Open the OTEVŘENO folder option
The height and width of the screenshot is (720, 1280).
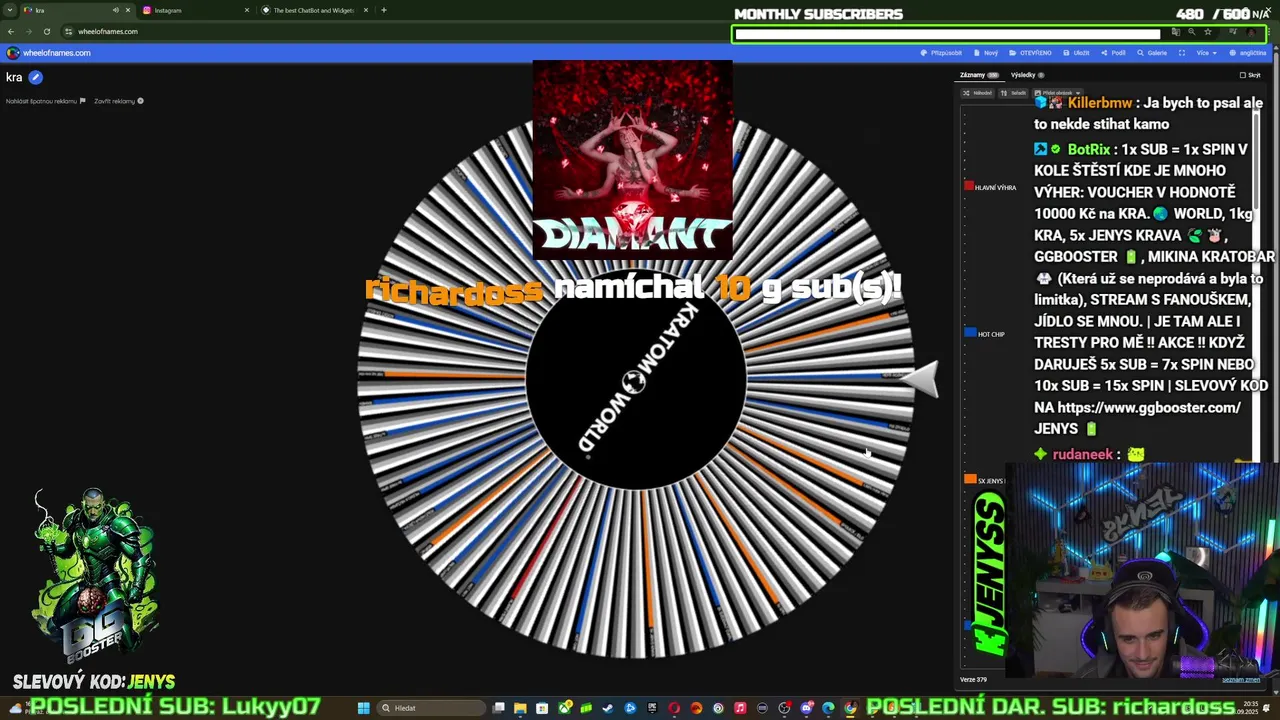[x=1030, y=53]
